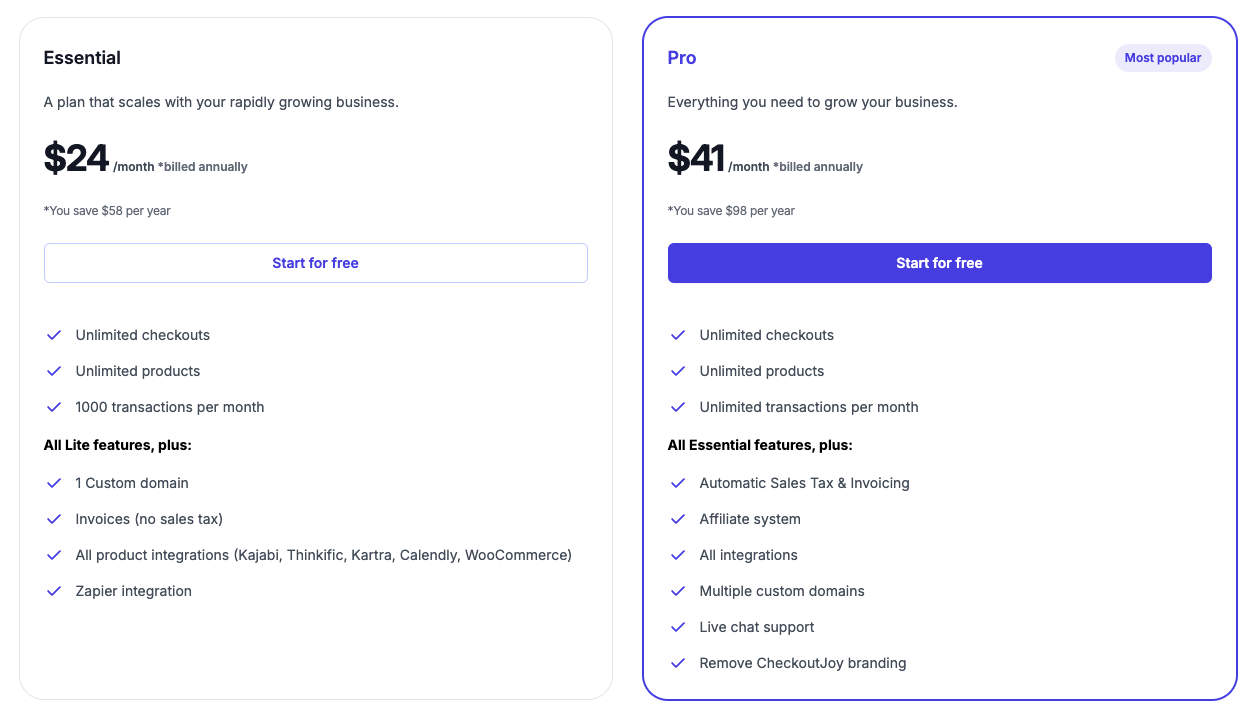
Task: Click All Lite features, plus heading
Action: [x=117, y=445]
